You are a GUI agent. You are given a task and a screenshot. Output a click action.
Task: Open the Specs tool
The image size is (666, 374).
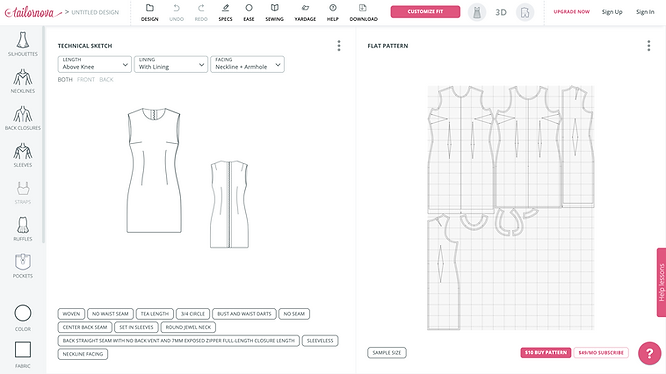[226, 12]
